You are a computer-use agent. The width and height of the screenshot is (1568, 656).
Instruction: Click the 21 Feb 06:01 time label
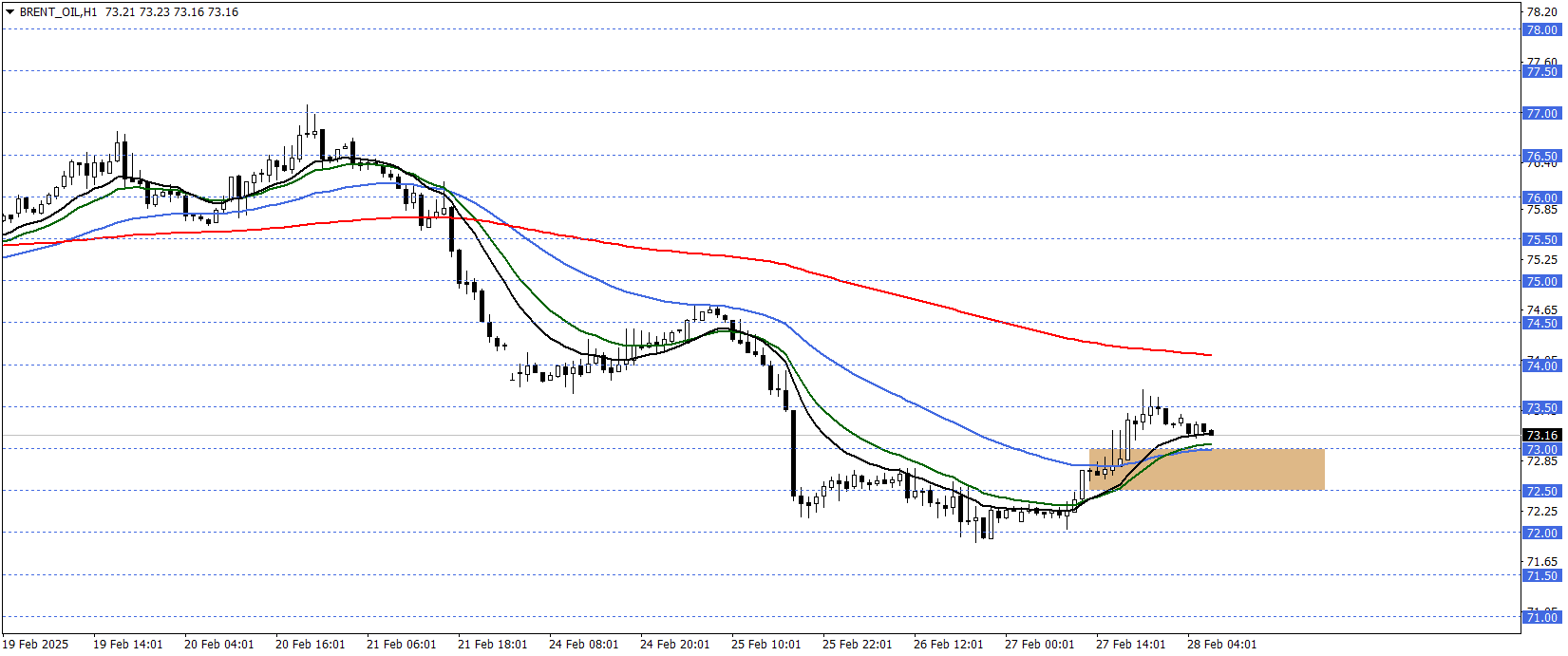tap(402, 644)
